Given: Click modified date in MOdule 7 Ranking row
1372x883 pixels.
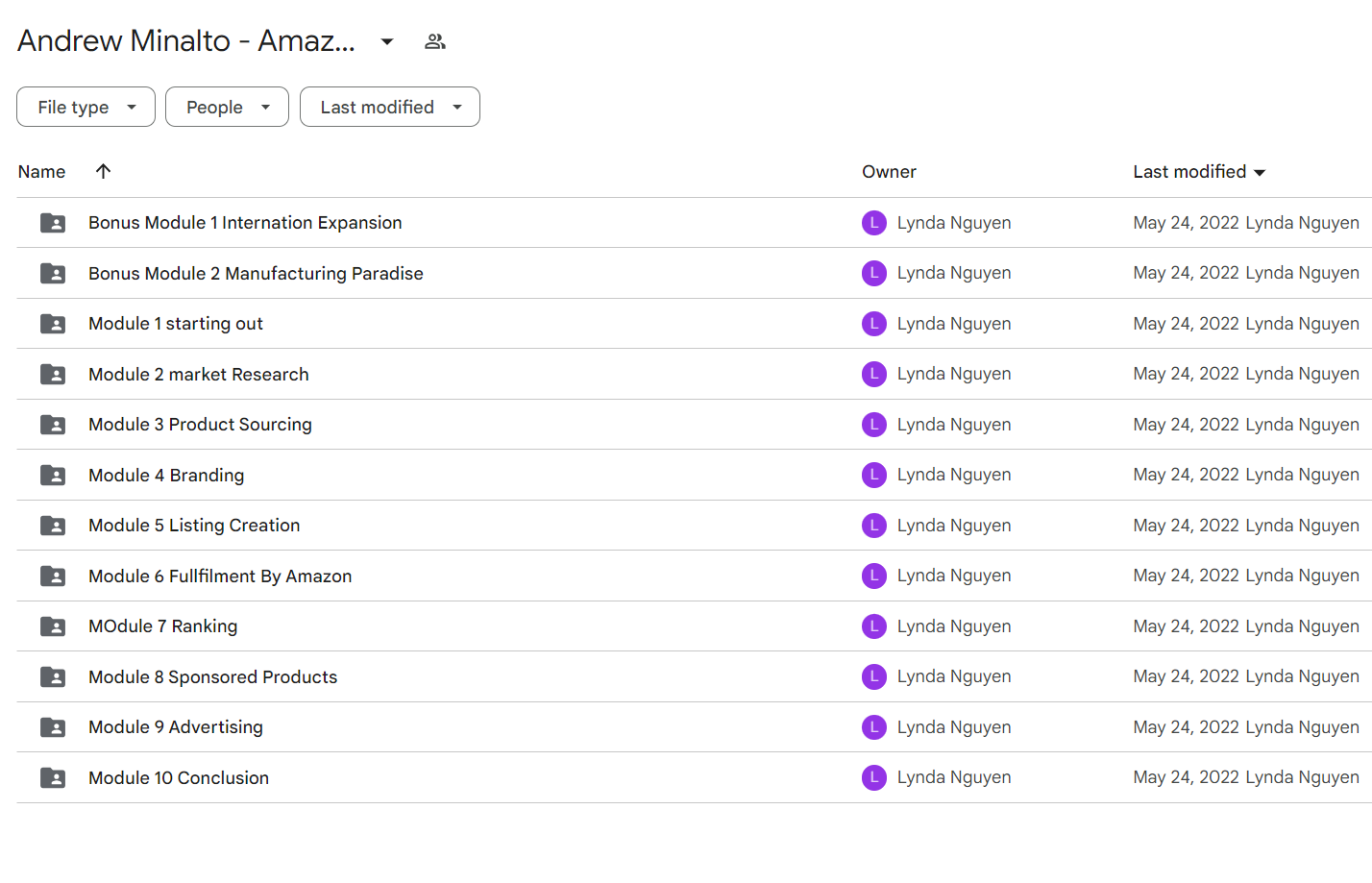Looking at the screenshot, I should tap(1186, 626).
